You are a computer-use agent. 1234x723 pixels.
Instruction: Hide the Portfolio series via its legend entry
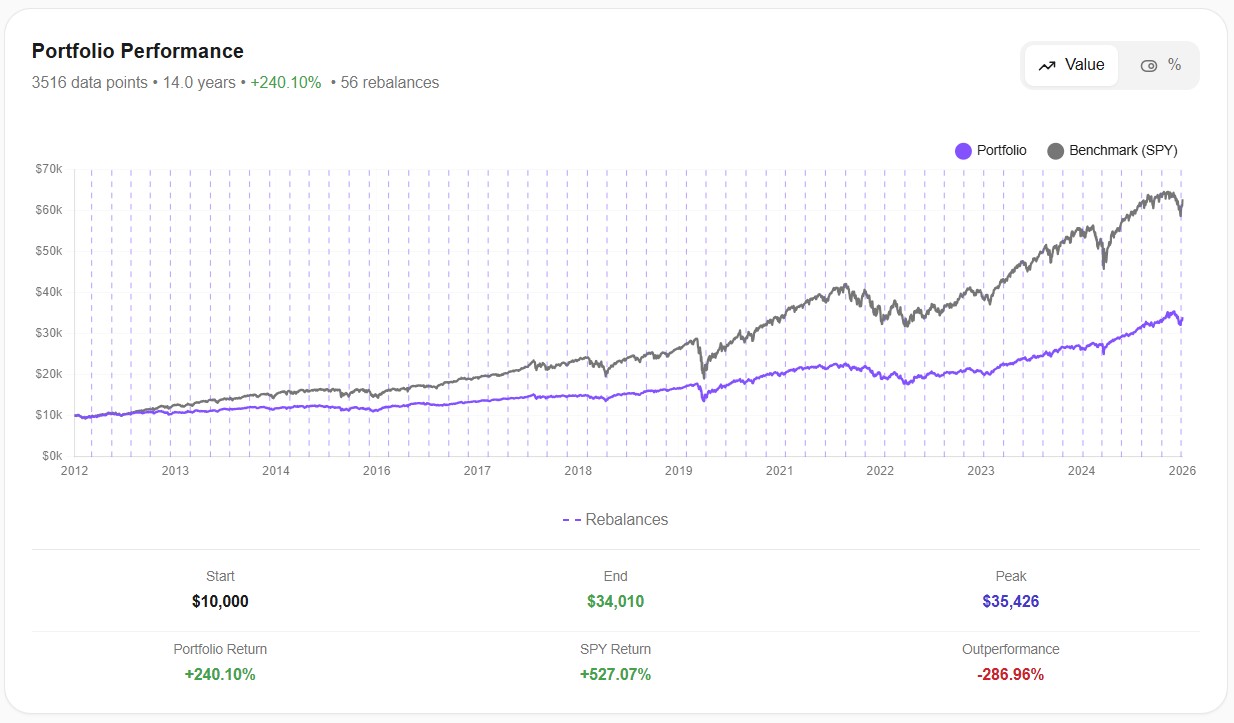(x=992, y=150)
